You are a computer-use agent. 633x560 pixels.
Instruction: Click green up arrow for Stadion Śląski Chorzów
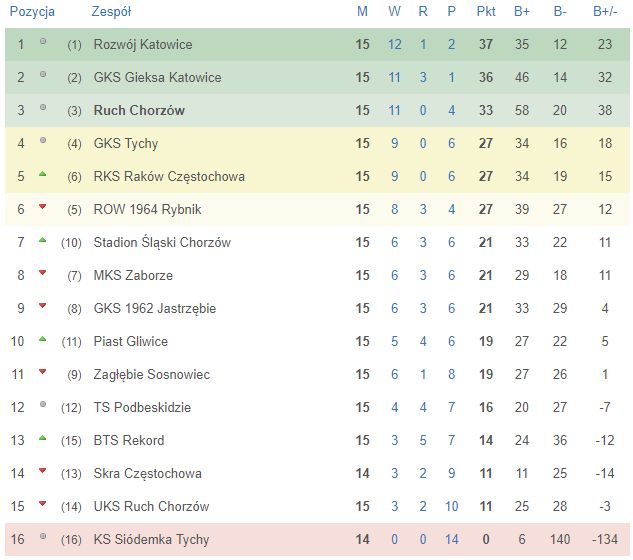tap(42, 240)
